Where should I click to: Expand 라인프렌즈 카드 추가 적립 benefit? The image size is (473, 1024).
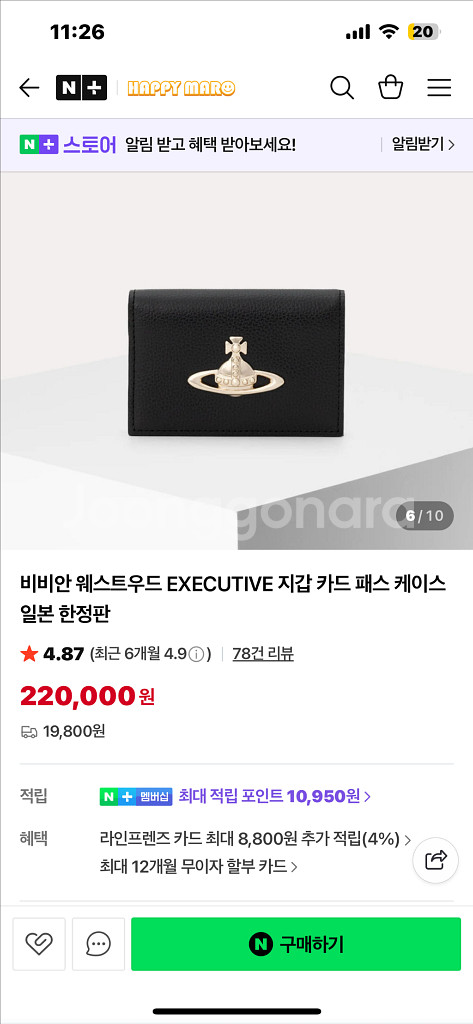coord(255,839)
